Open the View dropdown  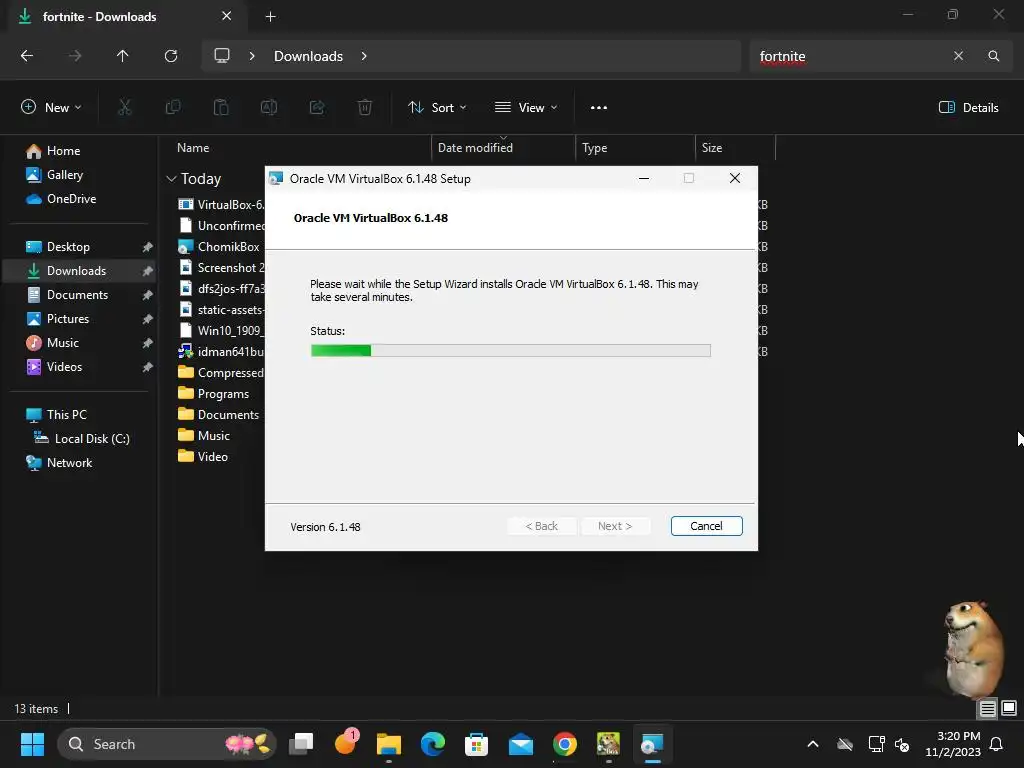pyautogui.click(x=526, y=108)
